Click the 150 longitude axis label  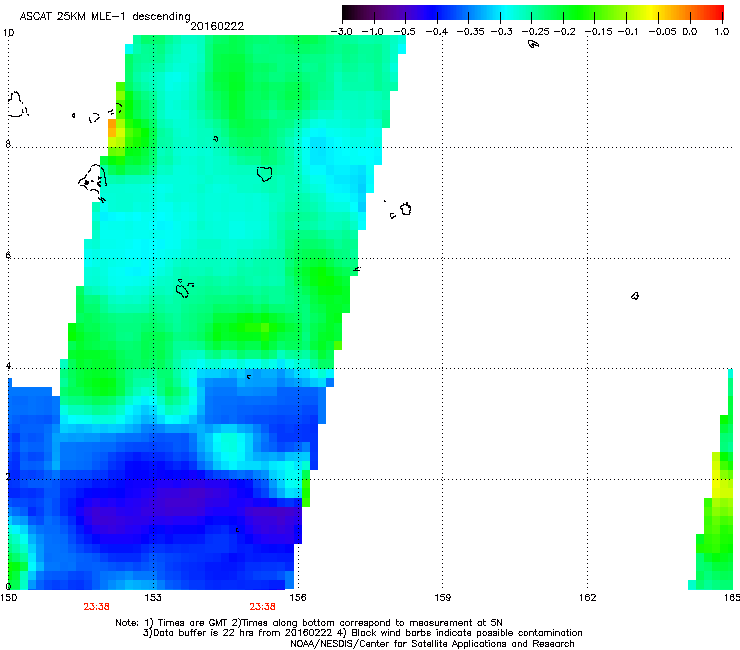click(8, 598)
